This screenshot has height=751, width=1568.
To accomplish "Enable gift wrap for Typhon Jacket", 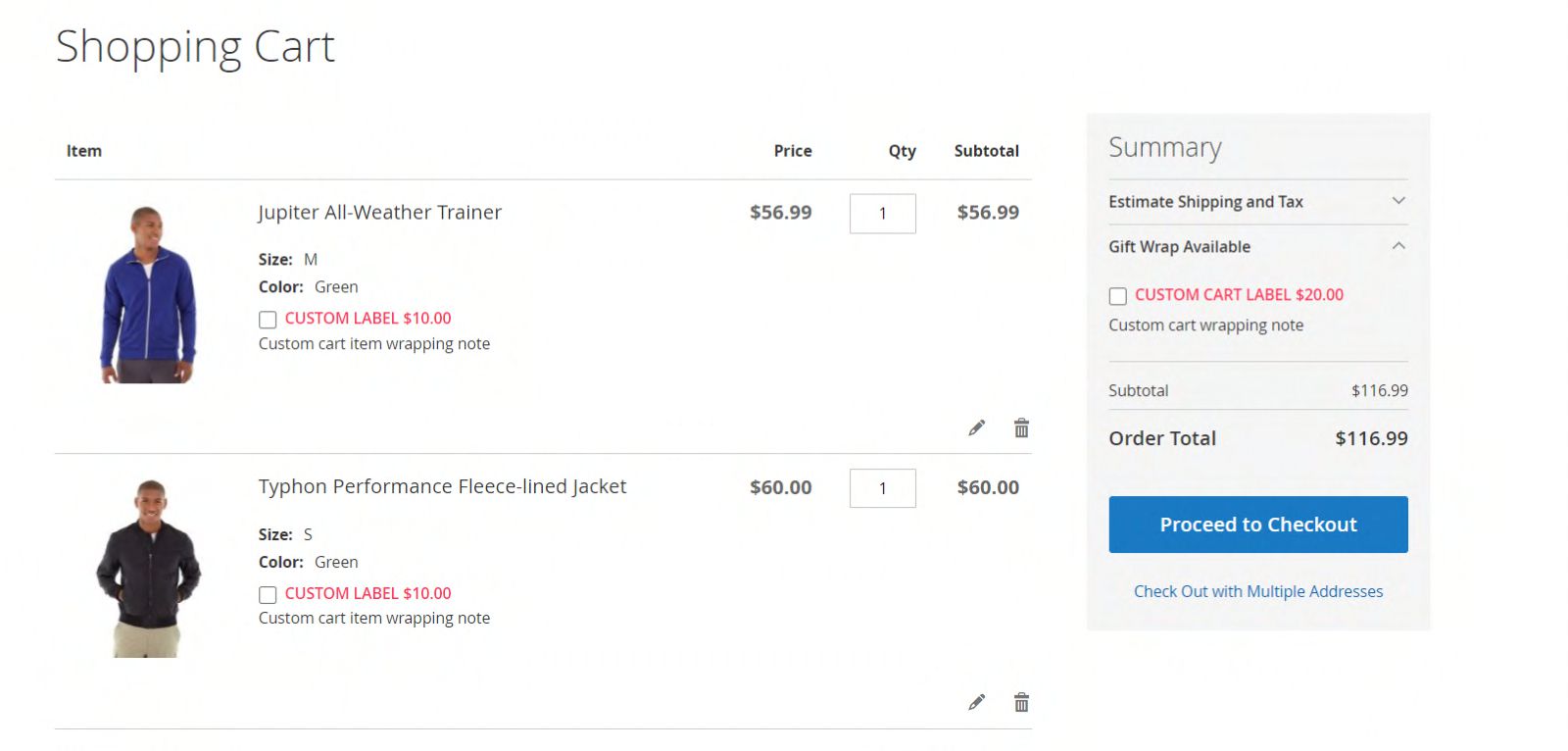I will (x=268, y=595).
